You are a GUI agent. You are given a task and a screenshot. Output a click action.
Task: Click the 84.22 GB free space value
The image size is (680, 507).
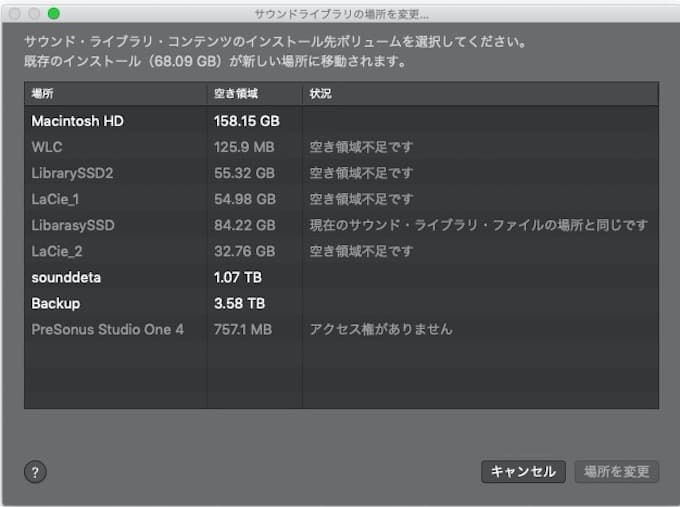[x=245, y=225]
